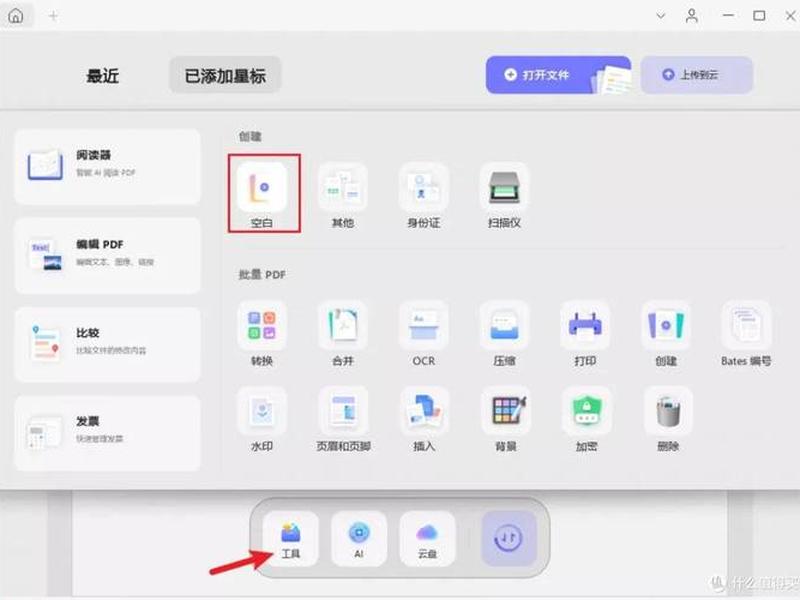
Task: Switch to the 已添加星标 starred tab
Action: pos(225,76)
